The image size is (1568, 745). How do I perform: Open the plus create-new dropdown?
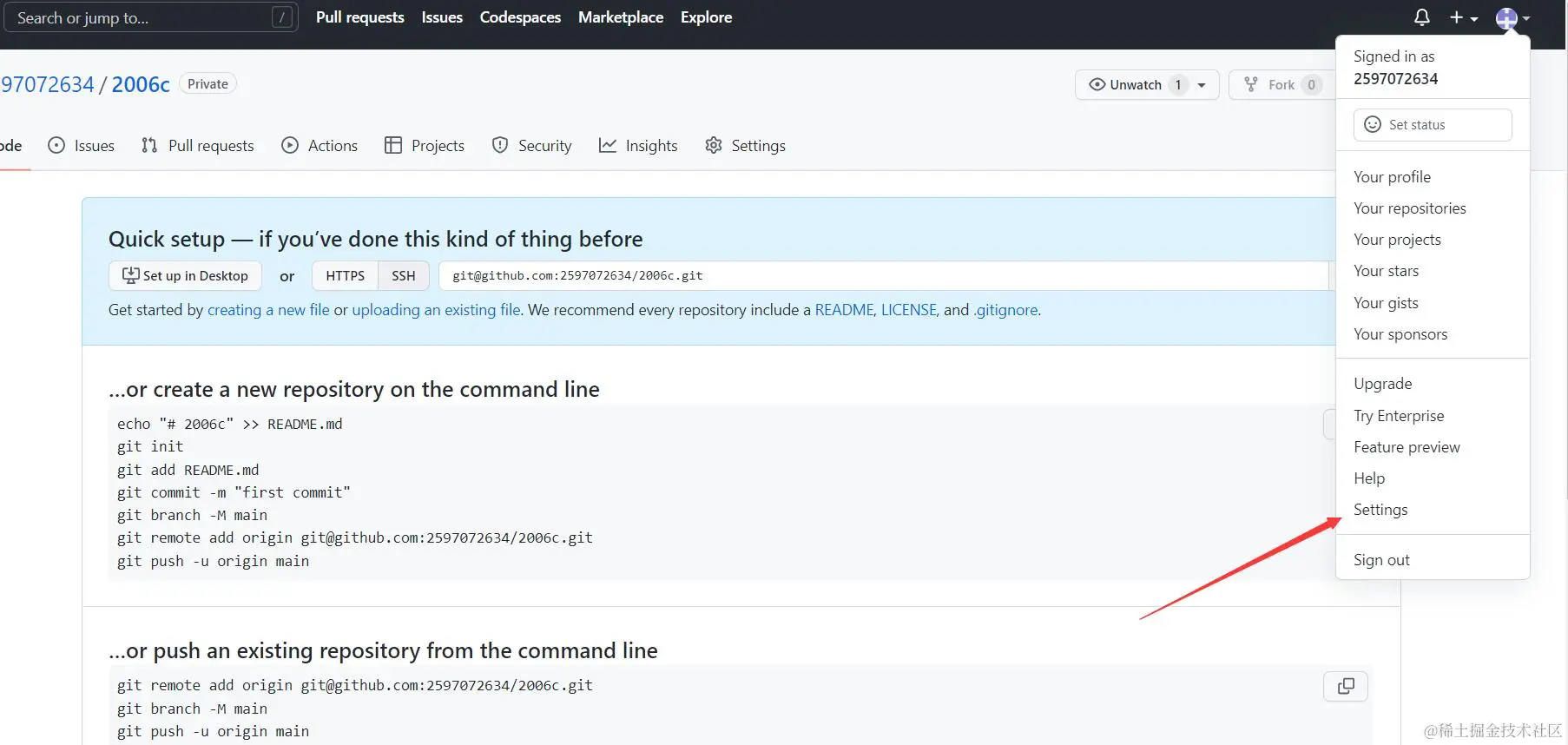(x=1464, y=17)
